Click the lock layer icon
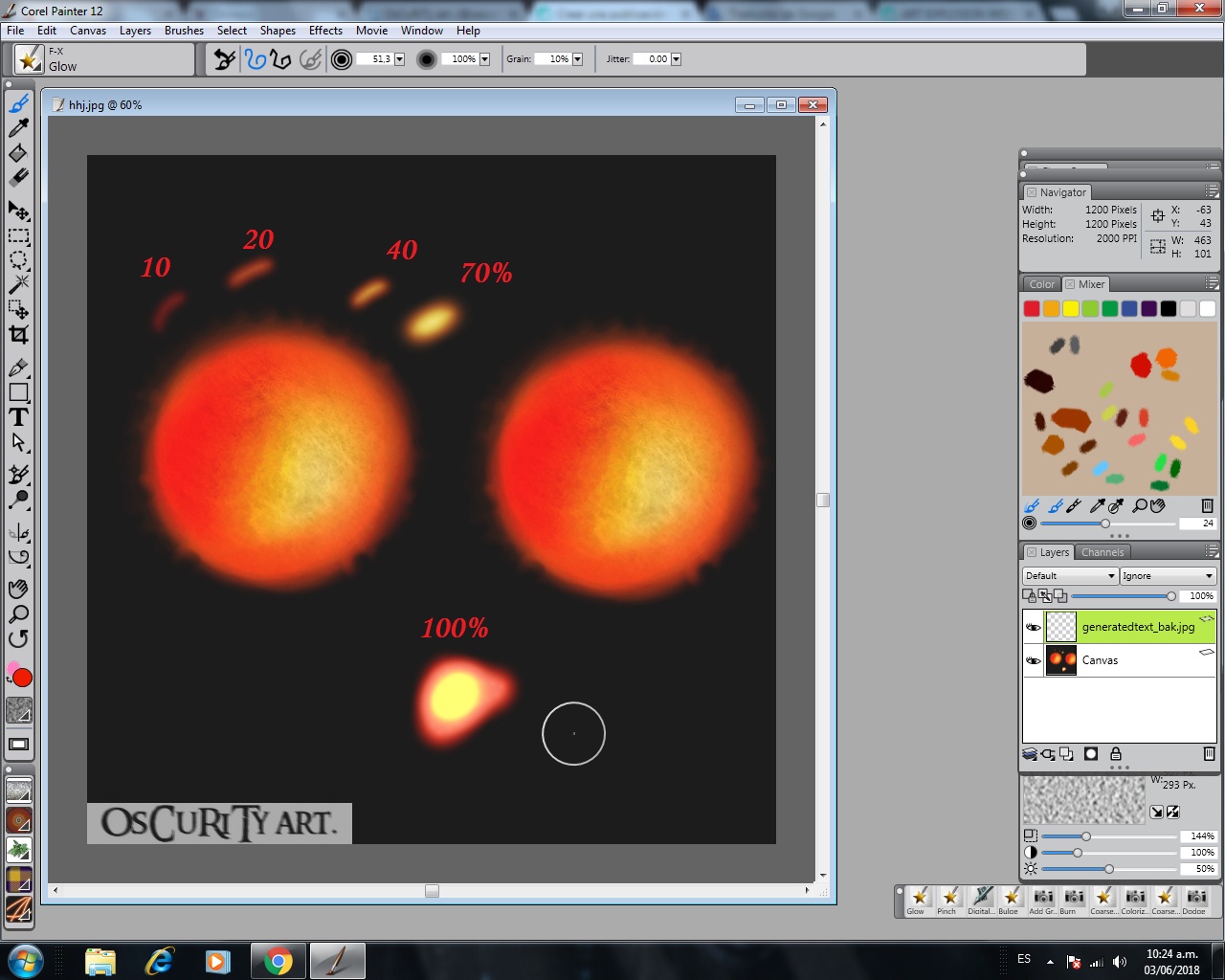 [1116, 754]
